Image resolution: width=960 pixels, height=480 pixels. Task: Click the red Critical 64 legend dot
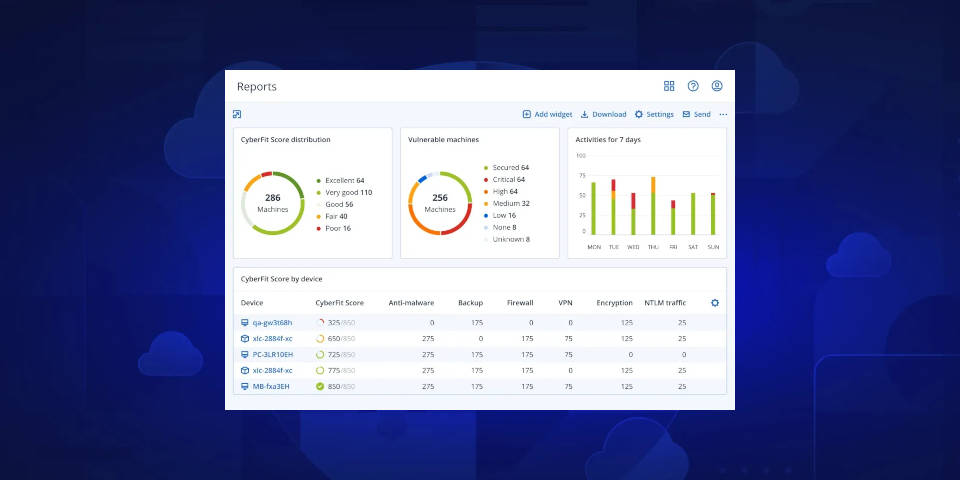(486, 180)
